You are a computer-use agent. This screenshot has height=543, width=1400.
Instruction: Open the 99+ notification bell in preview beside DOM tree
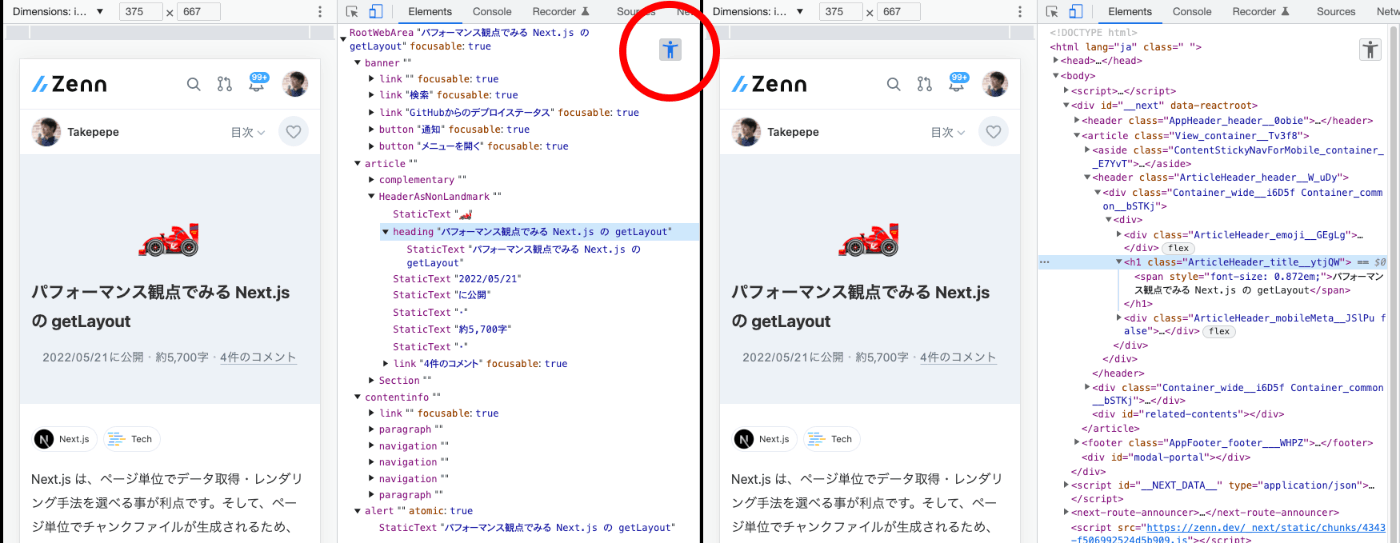tap(958, 83)
